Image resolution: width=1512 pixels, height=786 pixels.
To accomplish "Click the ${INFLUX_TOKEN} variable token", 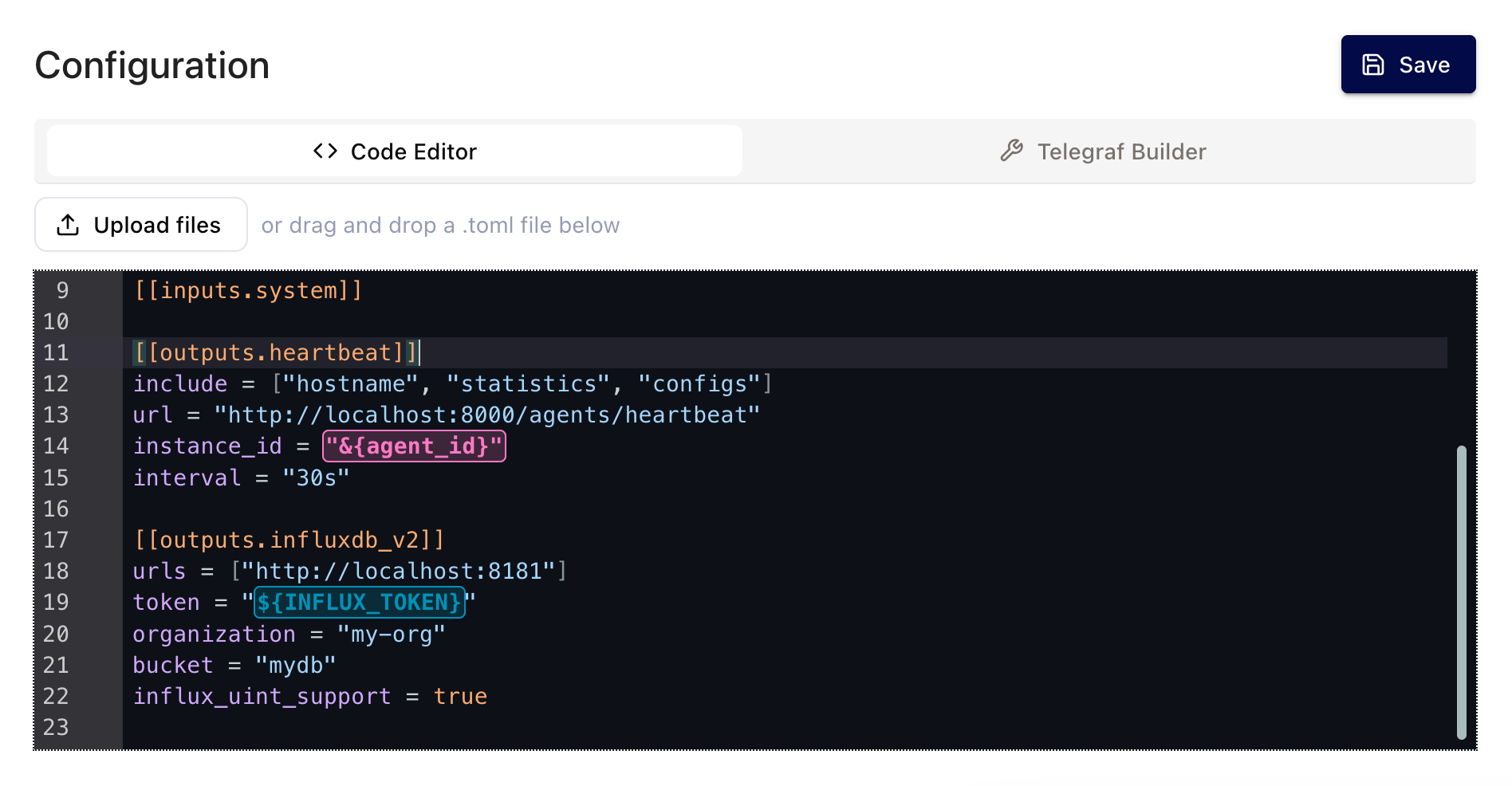I will 359,603.
